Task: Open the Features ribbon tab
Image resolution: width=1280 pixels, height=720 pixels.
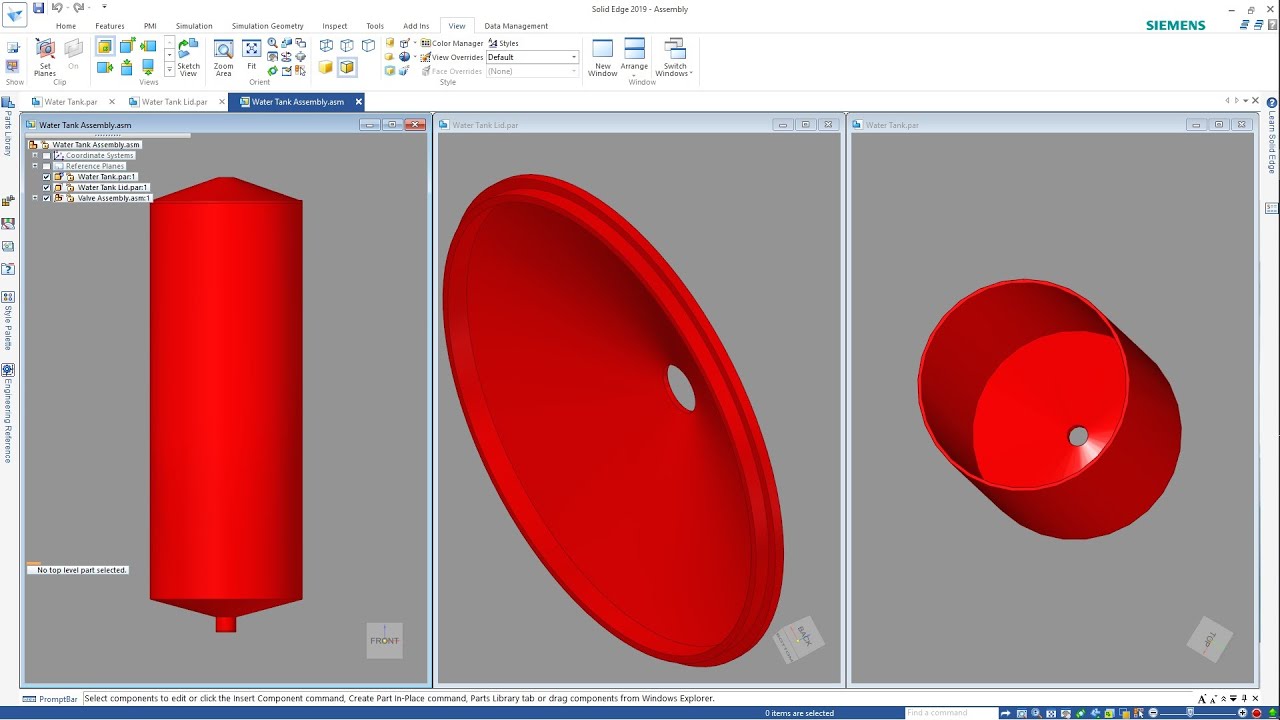Action: (110, 26)
